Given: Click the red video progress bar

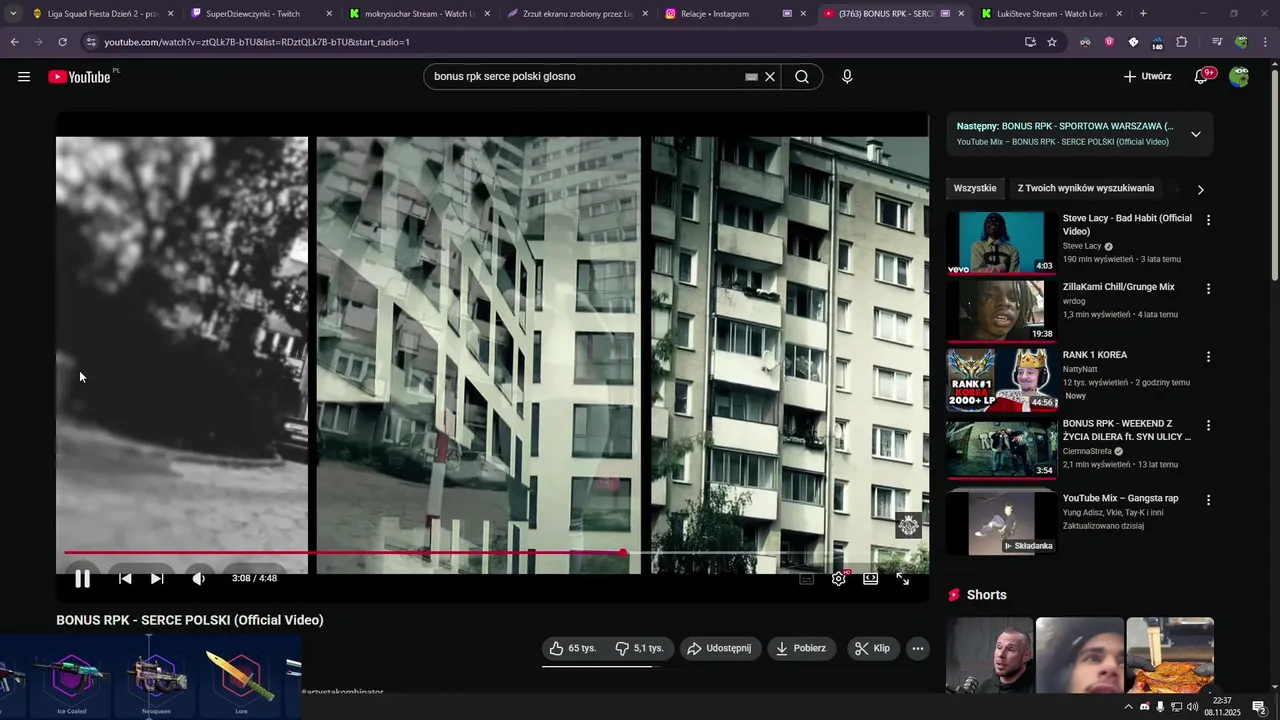Looking at the screenshot, I should click(x=343, y=552).
